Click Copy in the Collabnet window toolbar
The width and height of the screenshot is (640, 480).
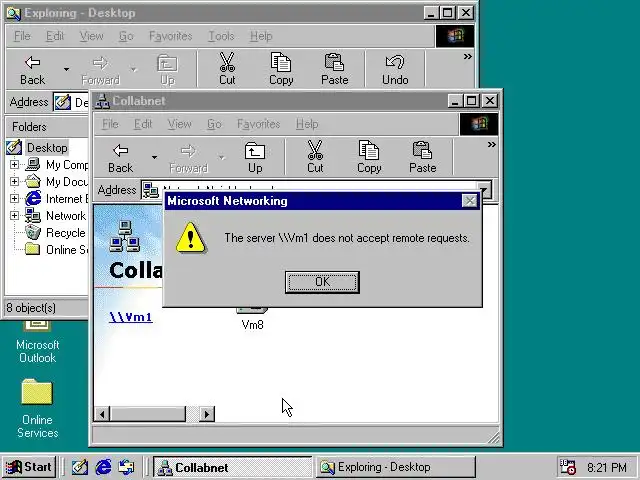click(369, 158)
